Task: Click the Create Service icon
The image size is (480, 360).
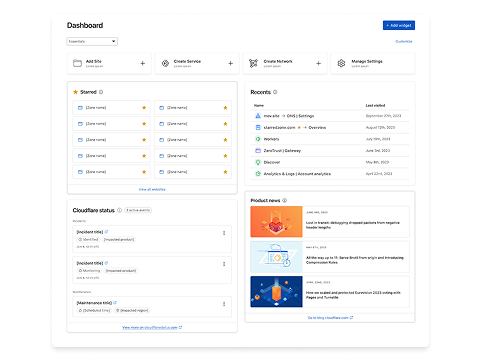Action: (x=165, y=63)
